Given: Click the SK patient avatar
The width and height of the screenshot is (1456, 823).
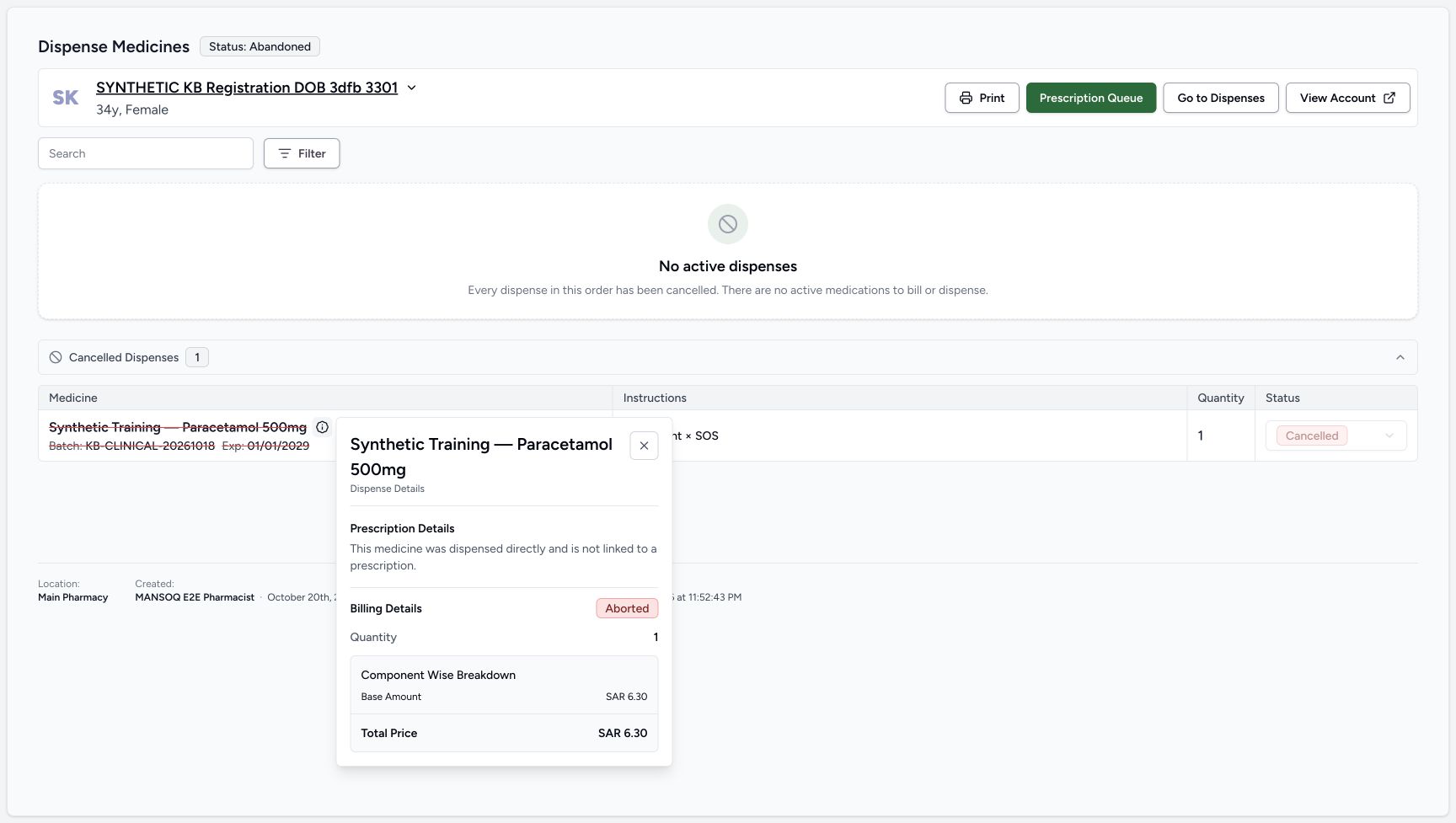Looking at the screenshot, I should 66,98.
